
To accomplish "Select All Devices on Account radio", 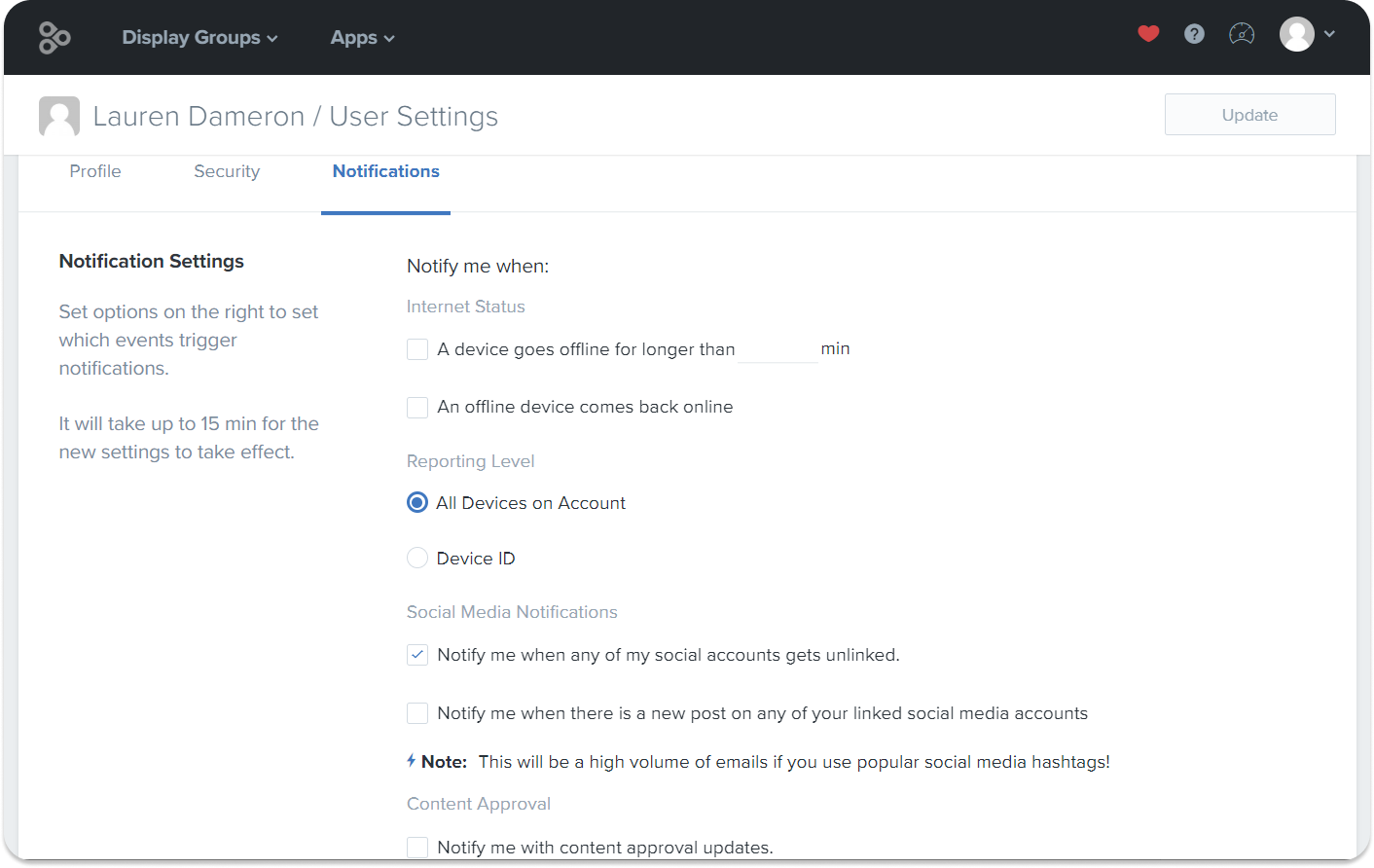I will point(417,502).
